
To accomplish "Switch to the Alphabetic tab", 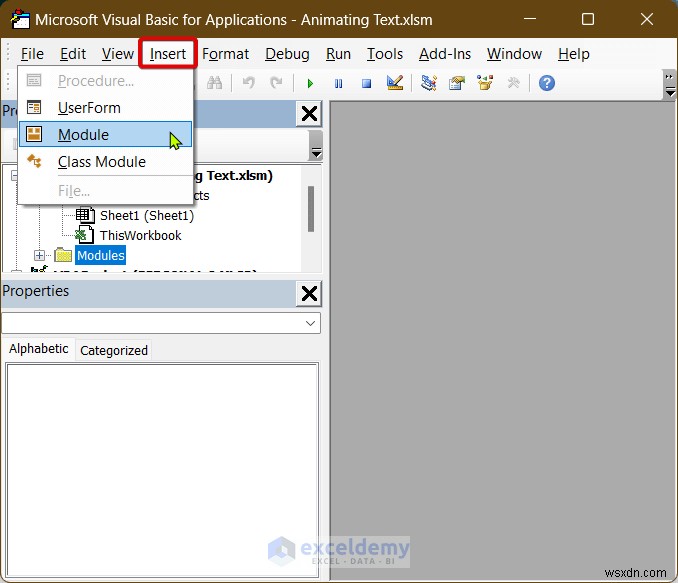I will [38, 349].
